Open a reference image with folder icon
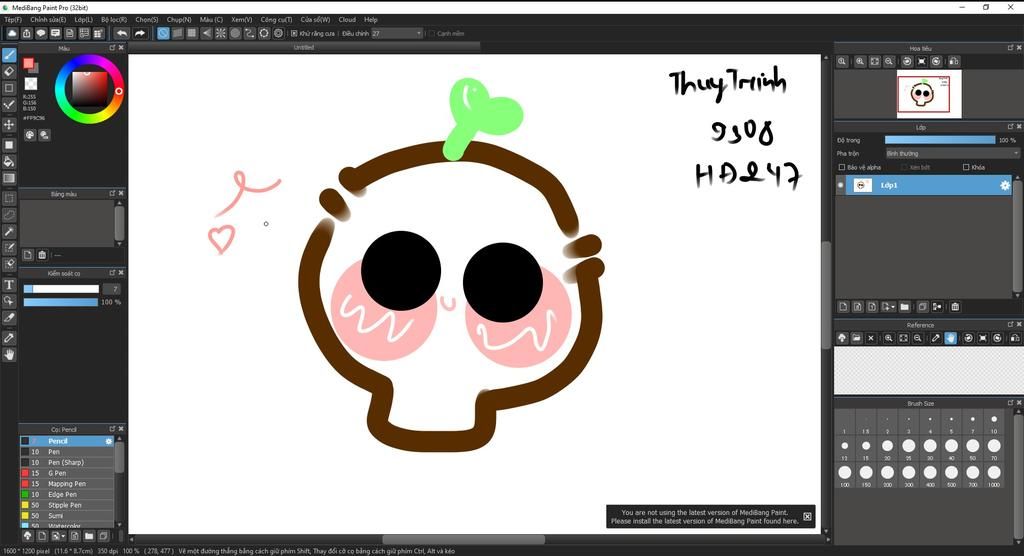The height and width of the screenshot is (556, 1024). 856,338
